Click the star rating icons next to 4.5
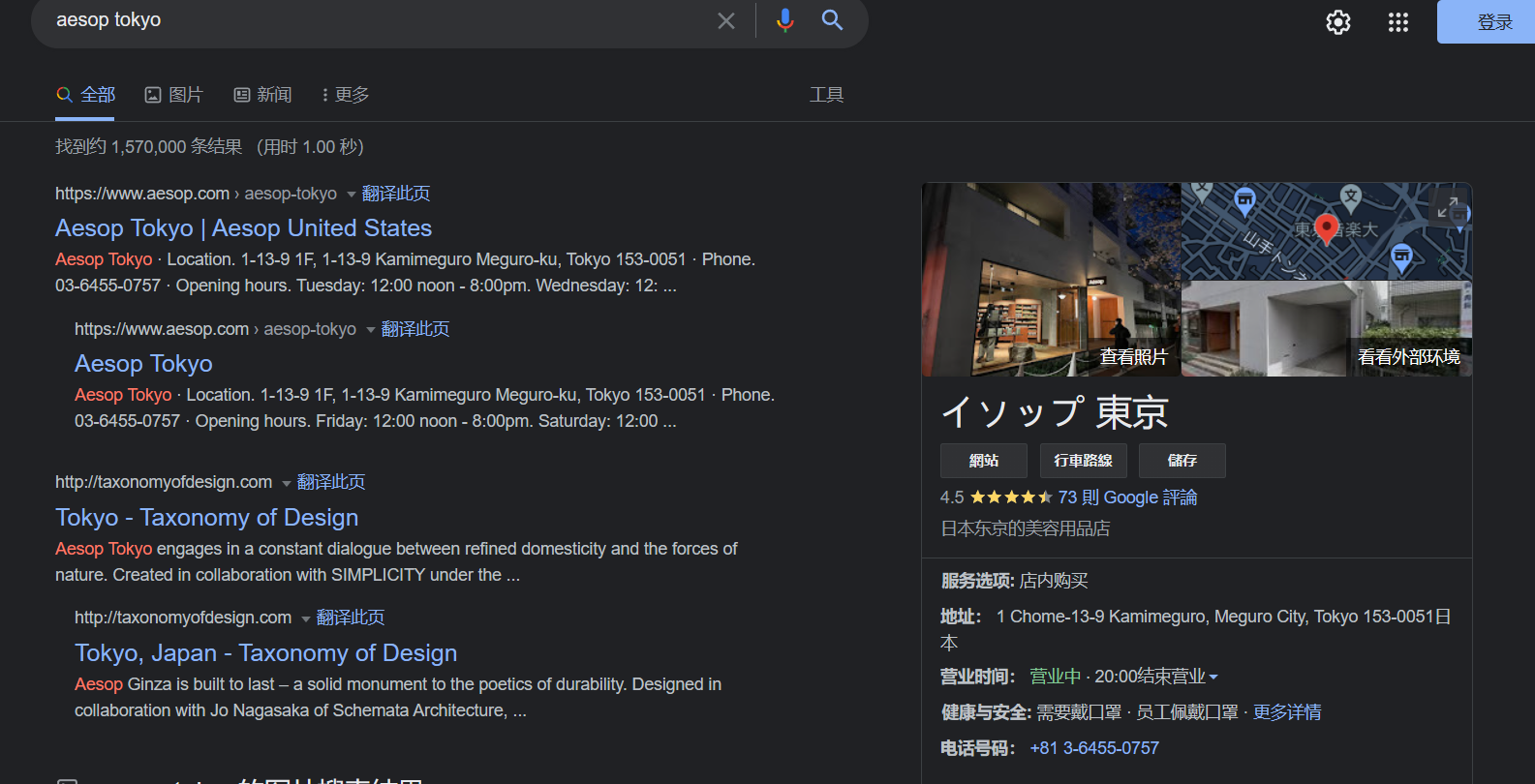Image resolution: width=1535 pixels, height=784 pixels. pos(1011,498)
